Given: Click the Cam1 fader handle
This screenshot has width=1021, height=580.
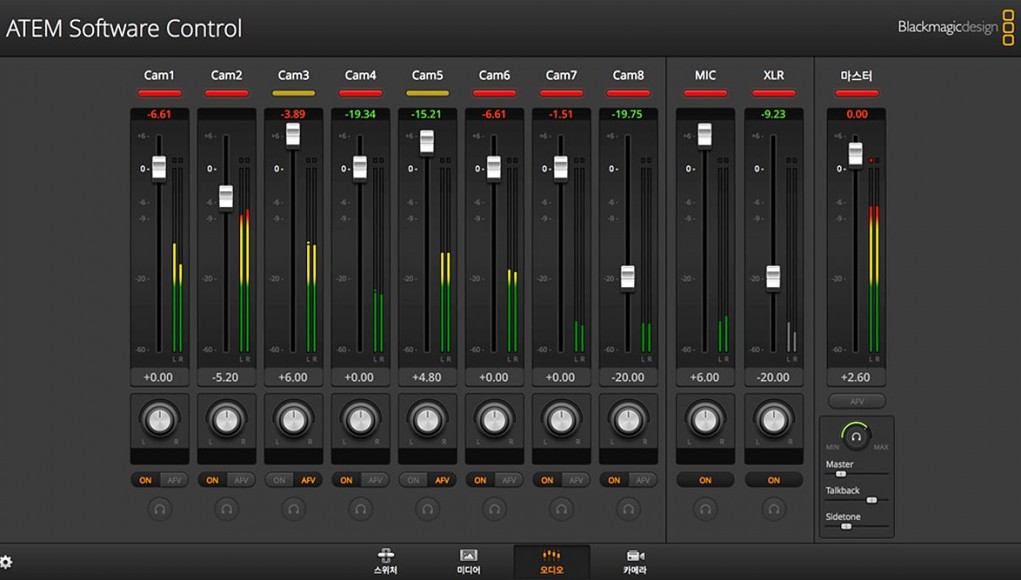Looking at the screenshot, I should click(159, 167).
